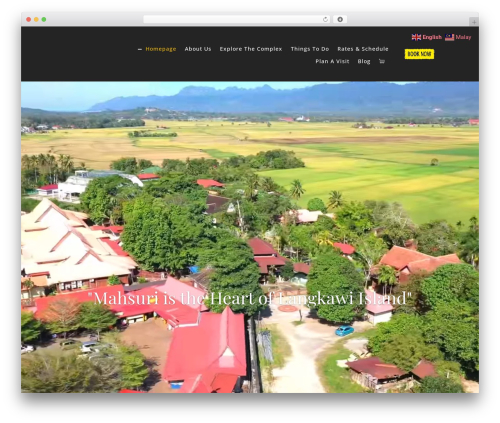Open Explore The Complex menu

(251, 49)
